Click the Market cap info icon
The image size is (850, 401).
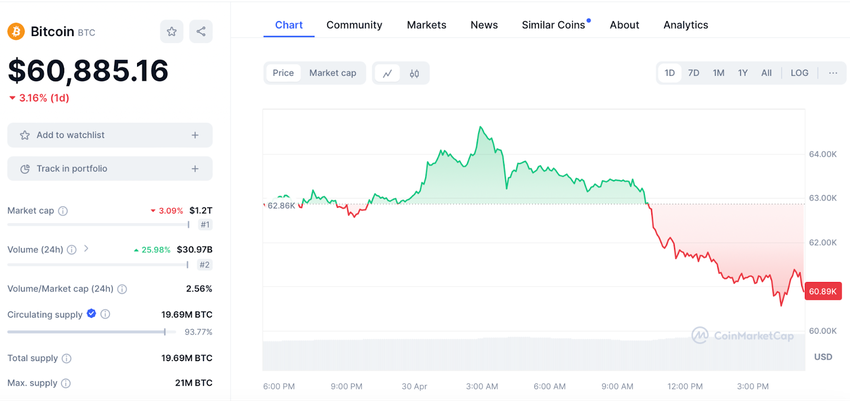pyautogui.click(x=63, y=211)
